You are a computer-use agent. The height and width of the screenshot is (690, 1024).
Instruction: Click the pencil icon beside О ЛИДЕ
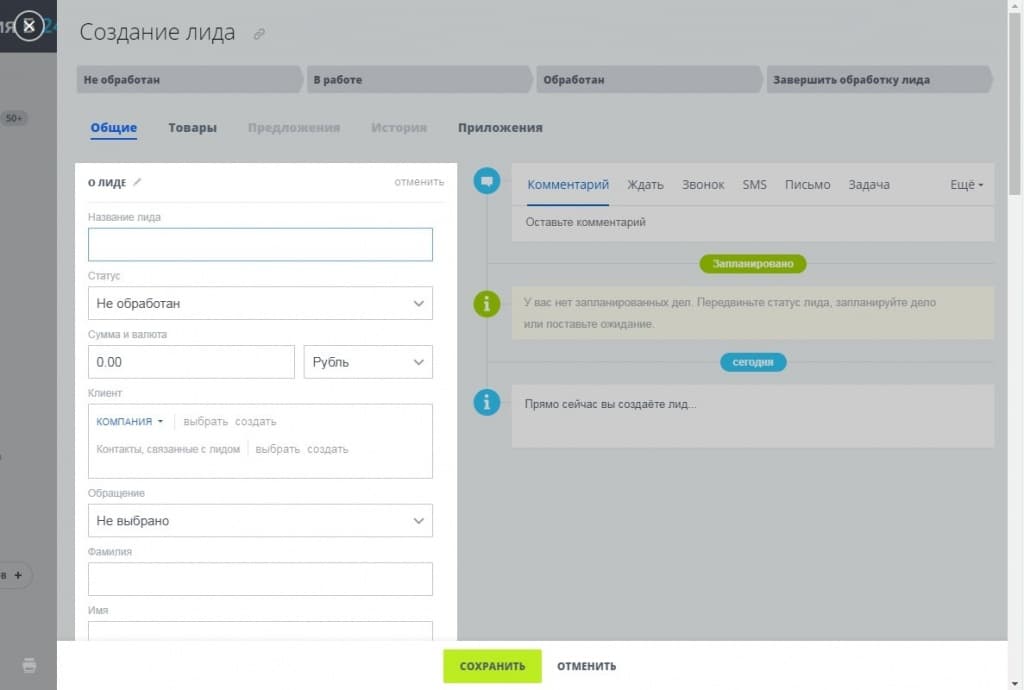click(138, 182)
